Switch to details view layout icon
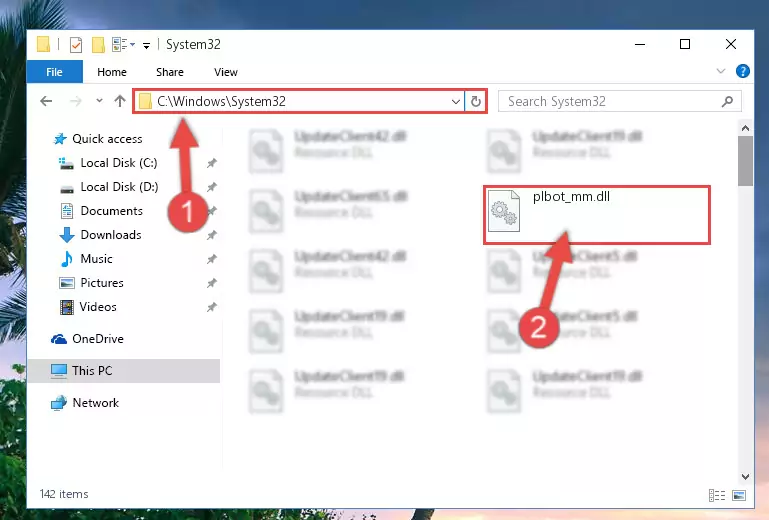Screen dimensions: 769x520 tap(717, 495)
